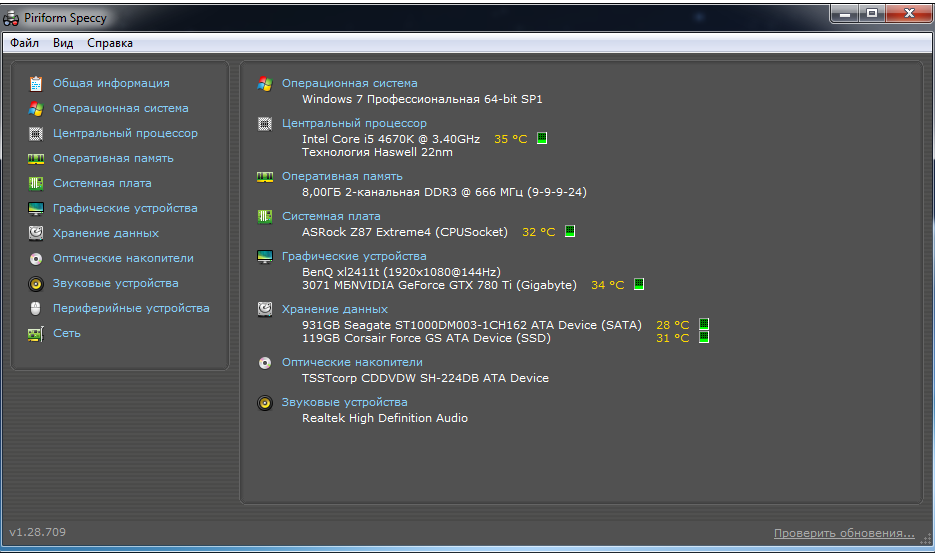Screen dimensions: 935x553
Task: Click the CPU temperature 35 °C value
Action: click(510, 139)
